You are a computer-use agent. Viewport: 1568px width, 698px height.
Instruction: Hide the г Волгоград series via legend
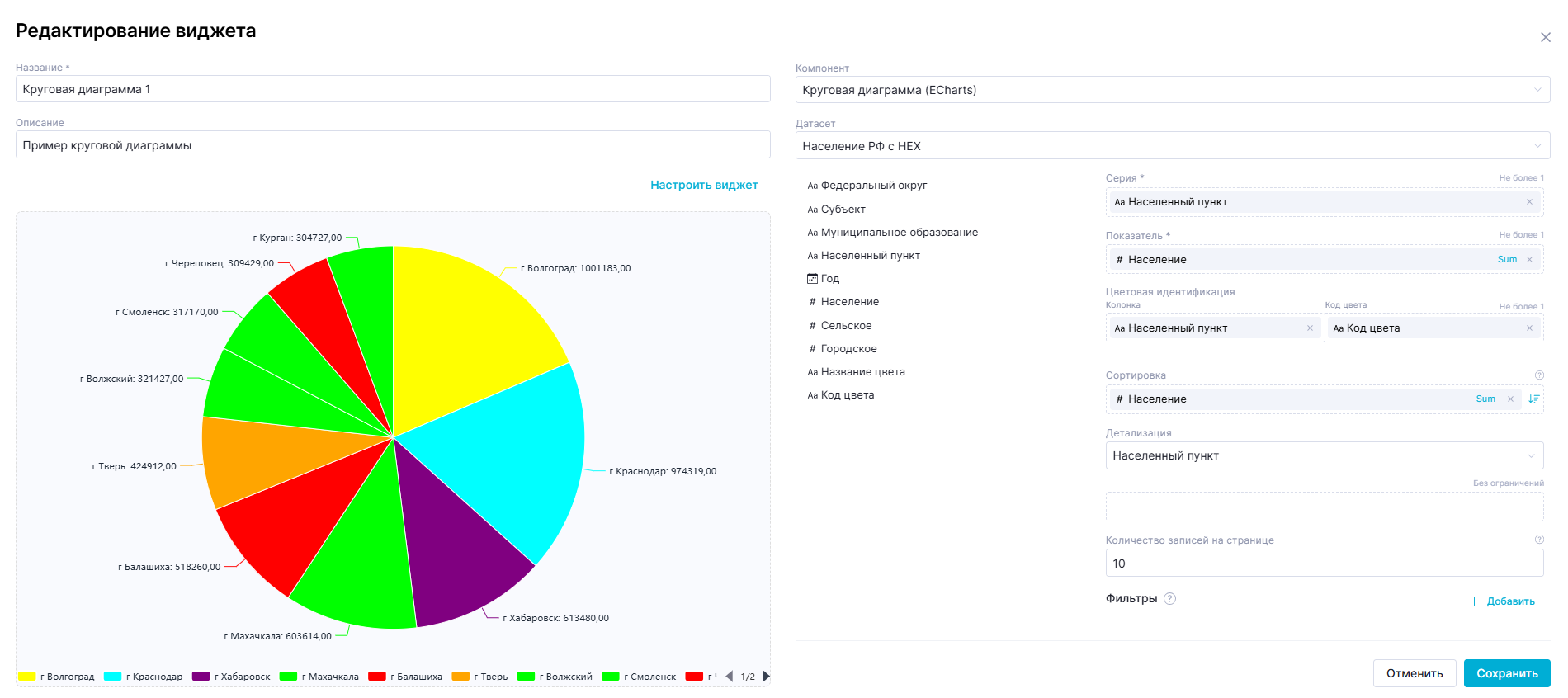click(x=56, y=677)
